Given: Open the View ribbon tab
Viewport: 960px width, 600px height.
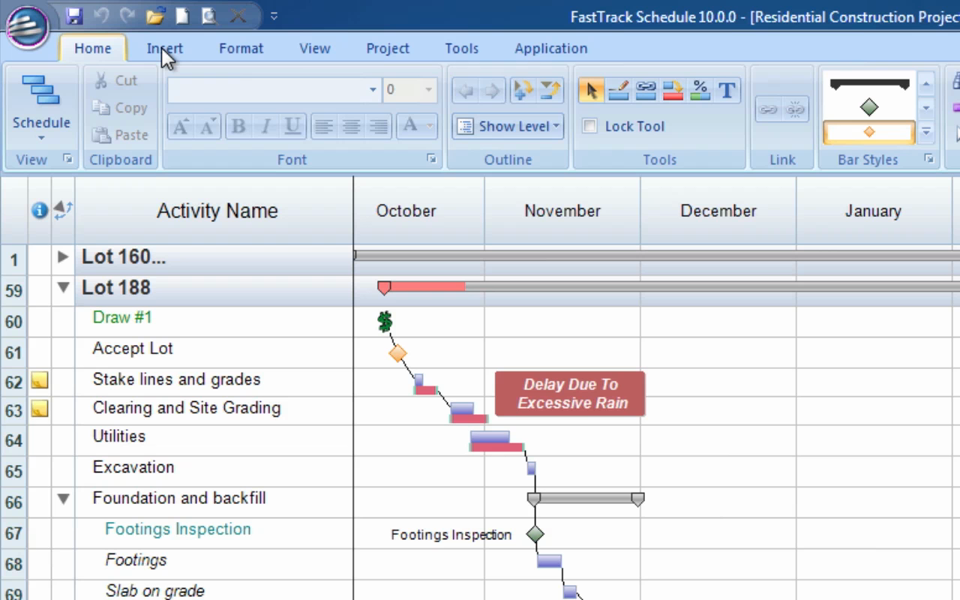Looking at the screenshot, I should (315, 48).
